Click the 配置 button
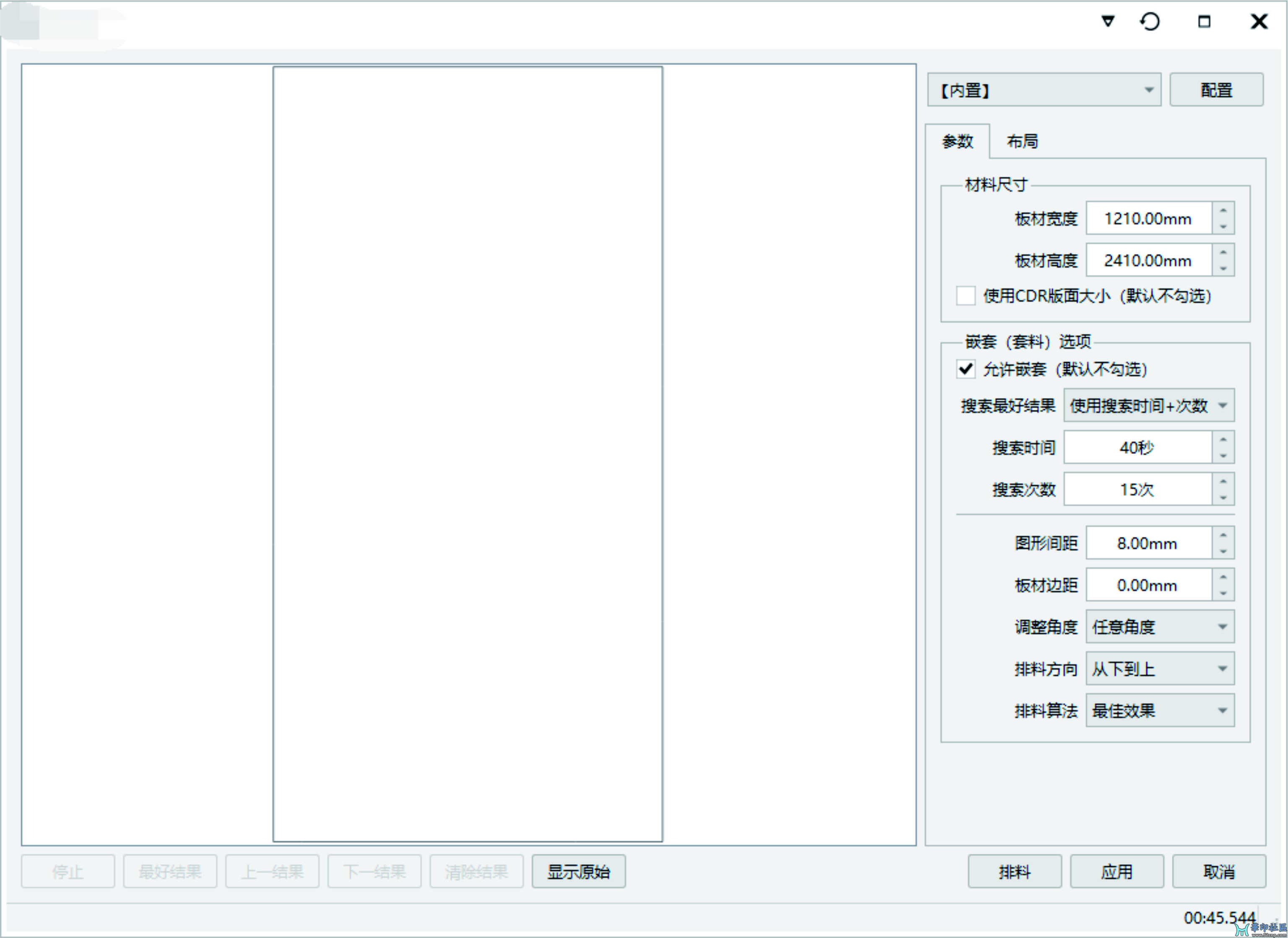The image size is (1288, 938). click(1216, 90)
